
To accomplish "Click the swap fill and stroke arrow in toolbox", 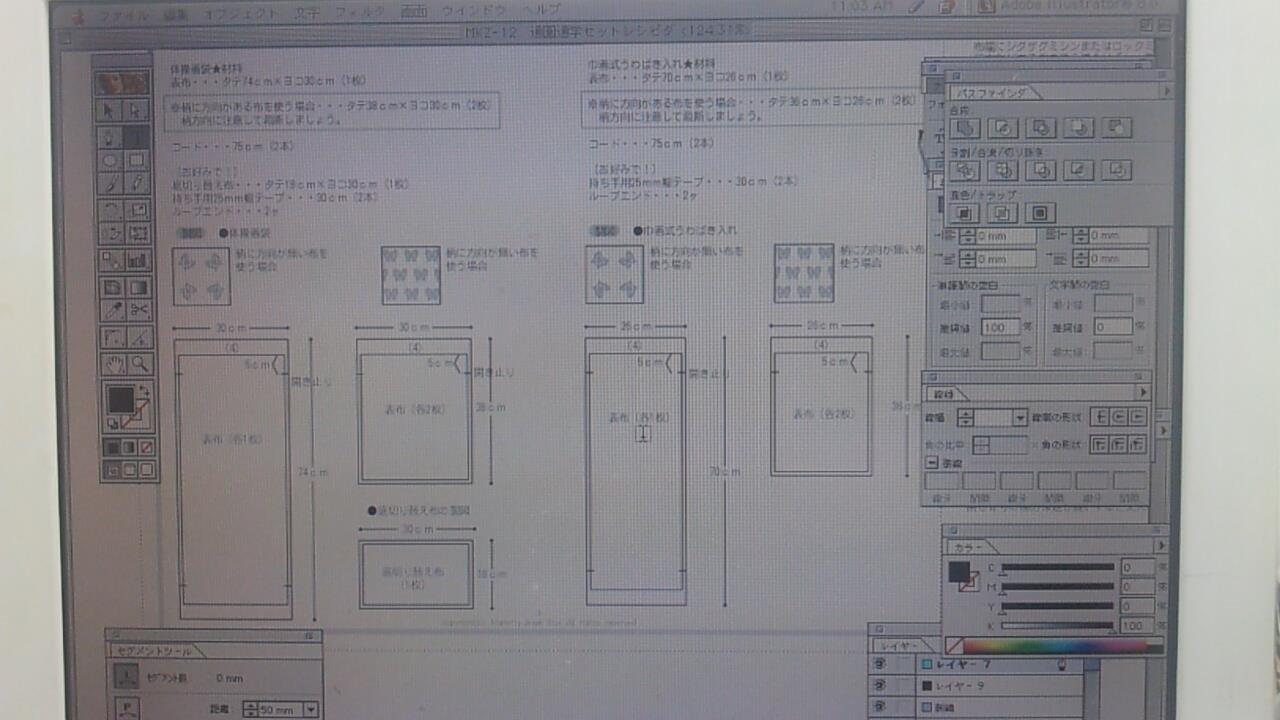I will pos(144,390).
